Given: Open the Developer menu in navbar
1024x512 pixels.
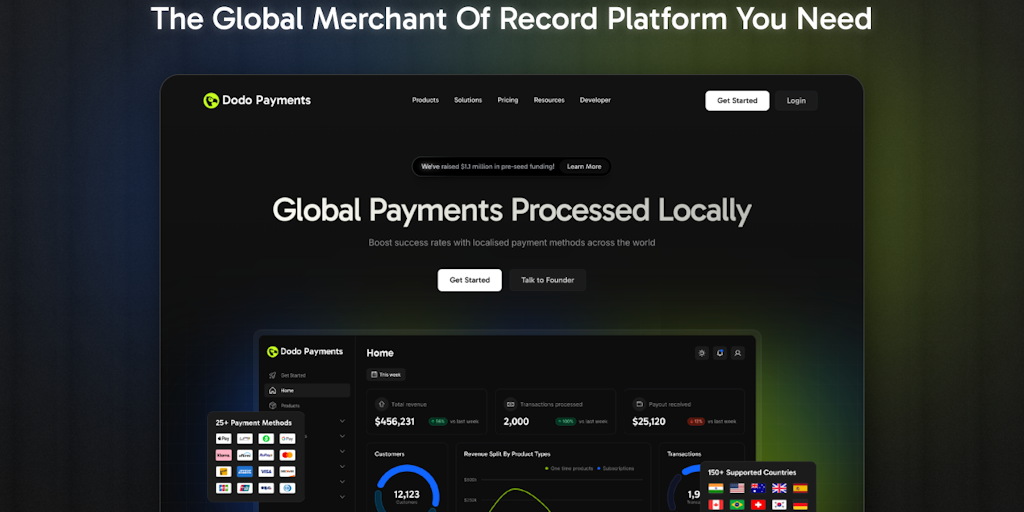Looking at the screenshot, I should click(x=595, y=100).
